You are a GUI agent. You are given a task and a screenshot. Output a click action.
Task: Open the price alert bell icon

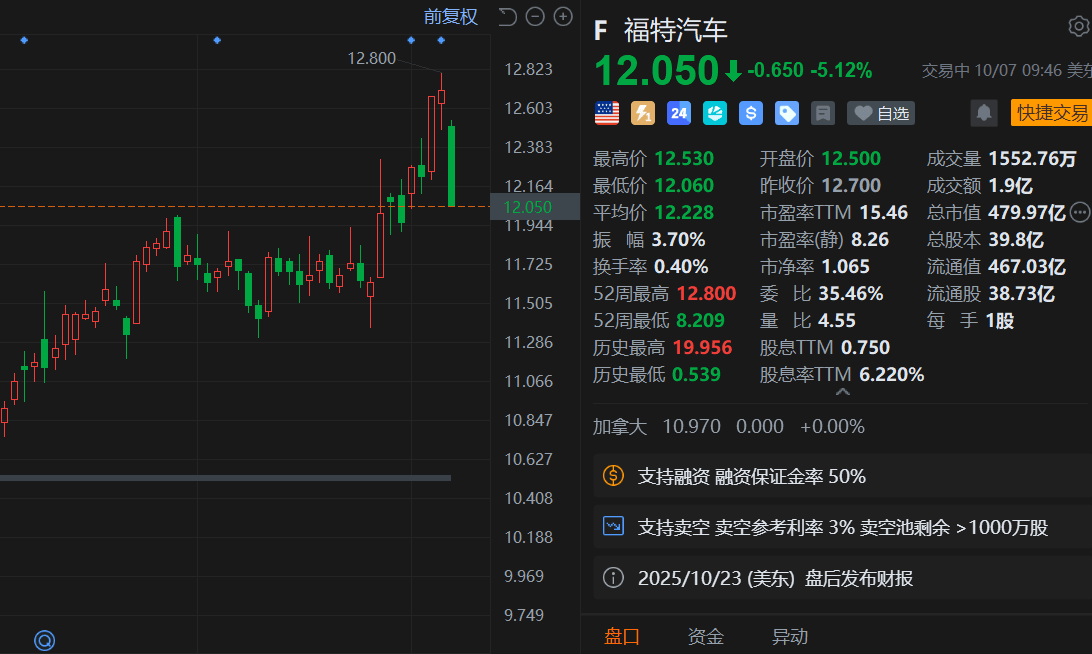pos(984,113)
